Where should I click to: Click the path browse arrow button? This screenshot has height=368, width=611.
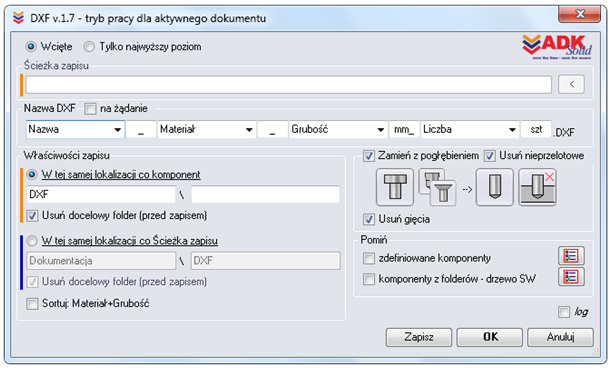(571, 84)
